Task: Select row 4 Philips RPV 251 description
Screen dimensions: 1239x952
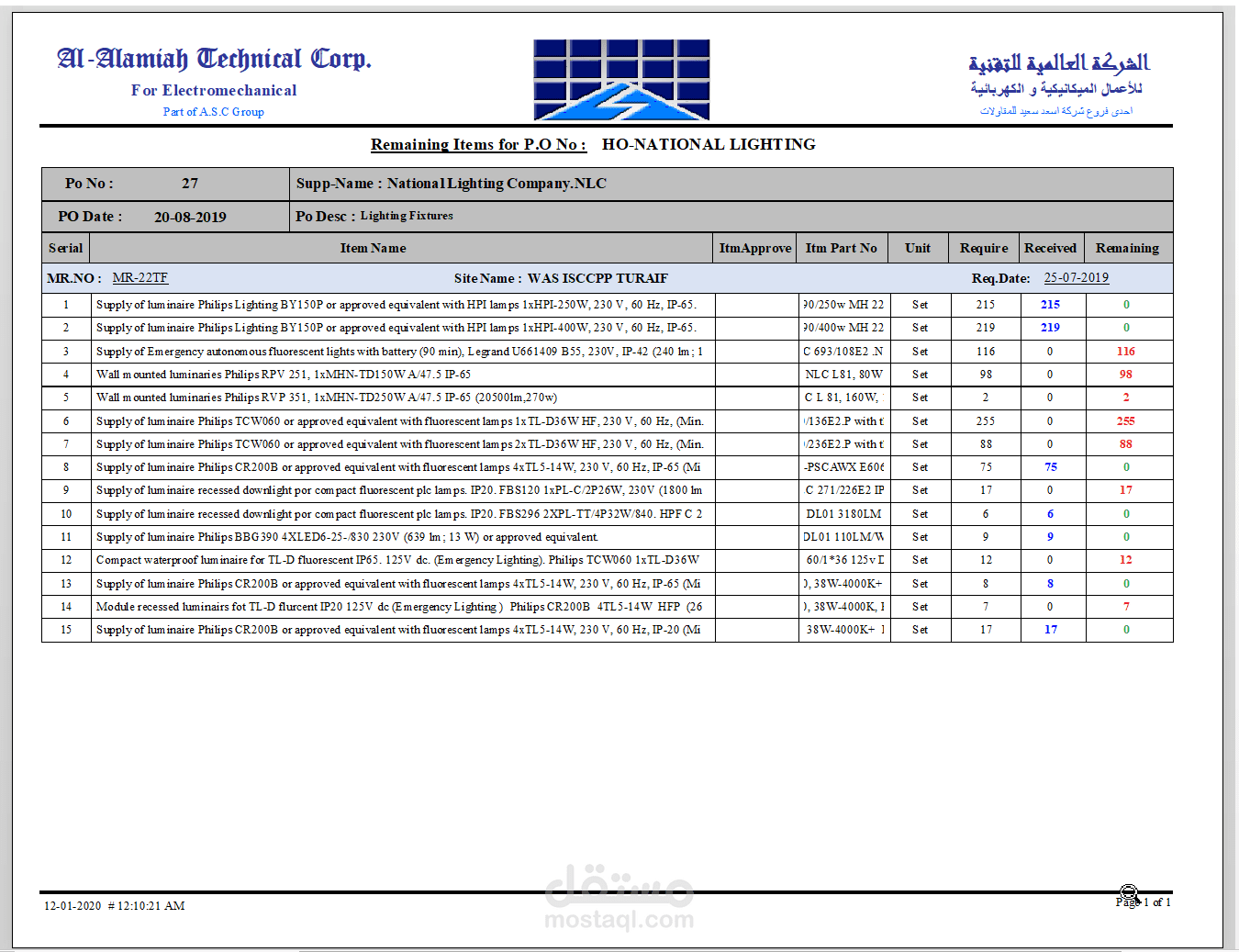Action: click(284, 375)
